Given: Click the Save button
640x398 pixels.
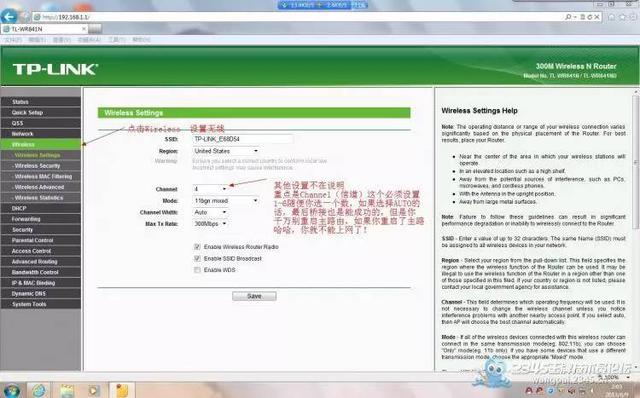Looking at the screenshot, I should (x=254, y=296).
